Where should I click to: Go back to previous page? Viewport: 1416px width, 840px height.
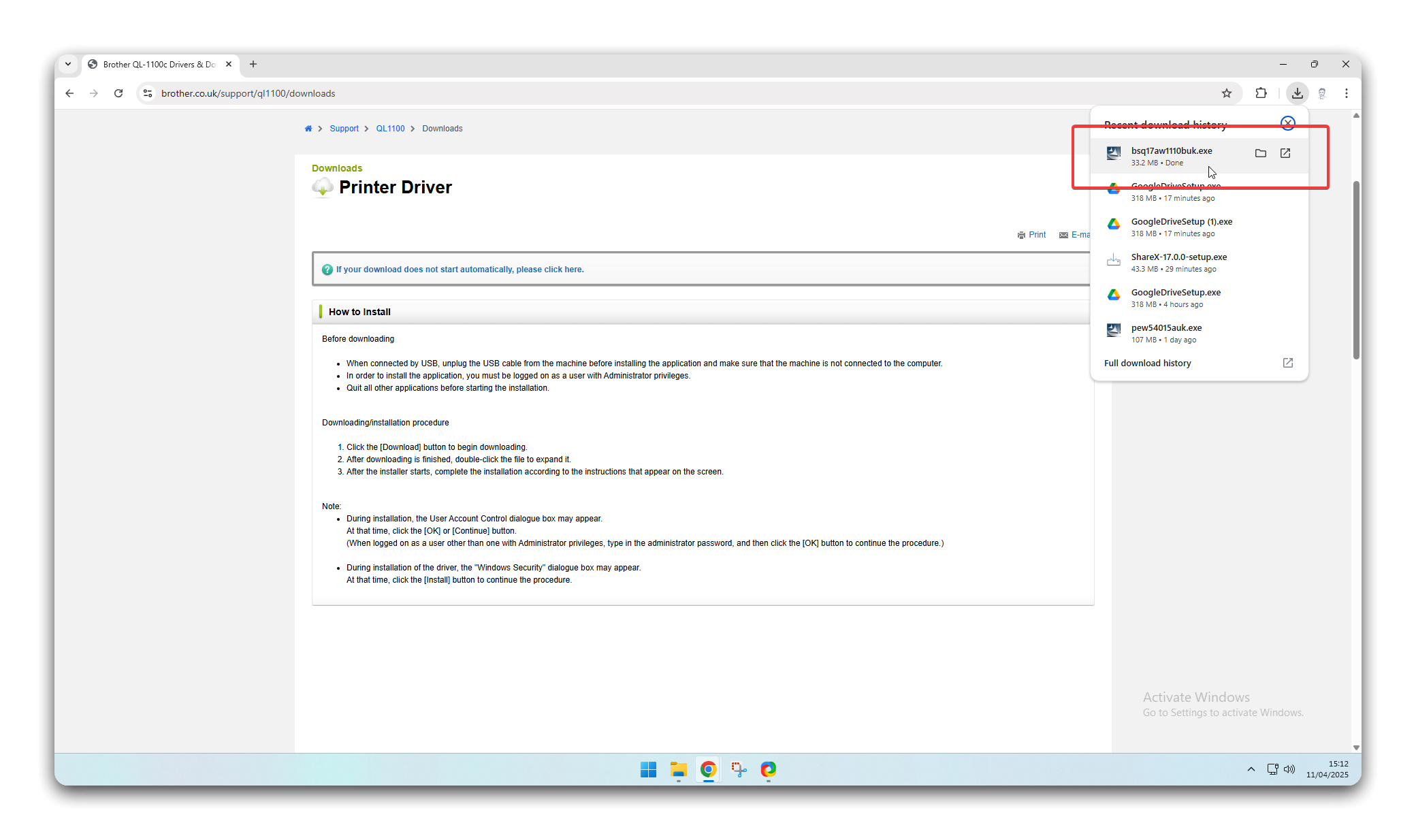(x=69, y=93)
